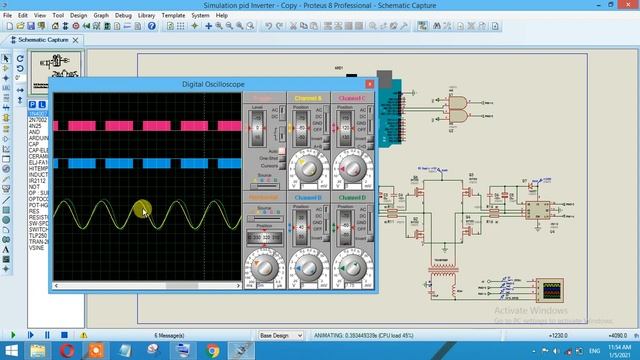Click the Undo arrow in toolbar

pos(268,26)
